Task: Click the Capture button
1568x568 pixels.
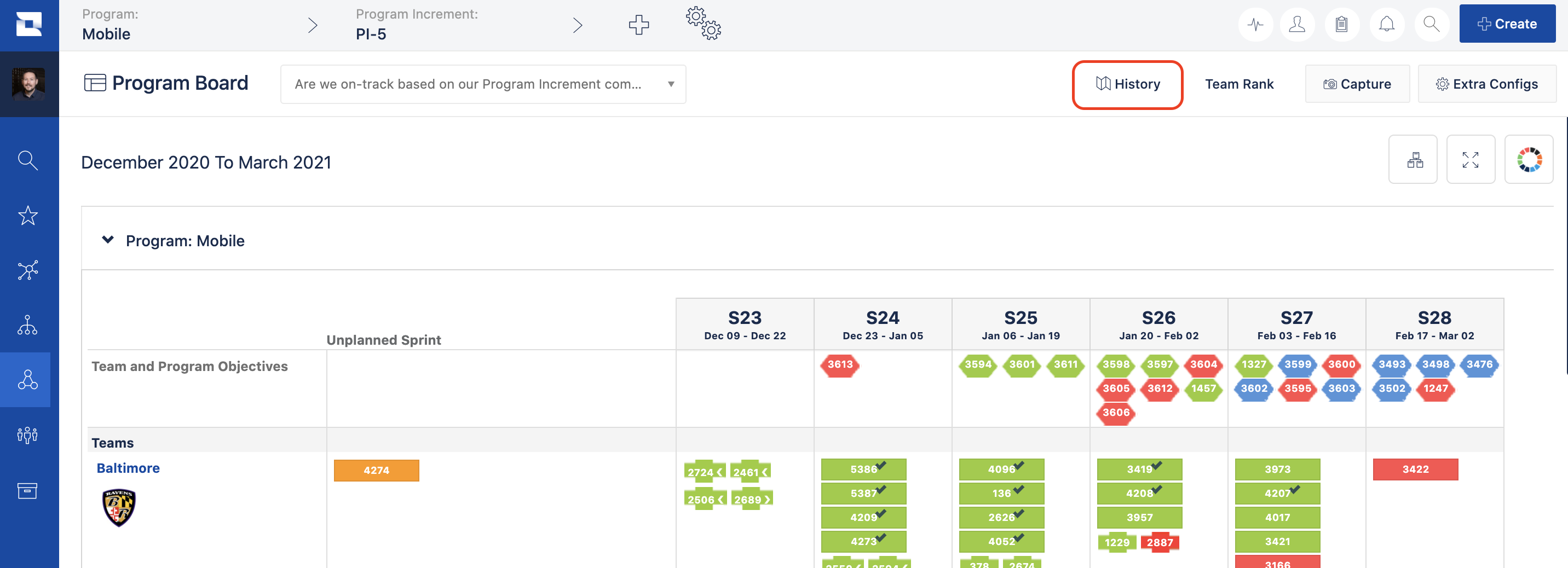Action: tap(1357, 84)
